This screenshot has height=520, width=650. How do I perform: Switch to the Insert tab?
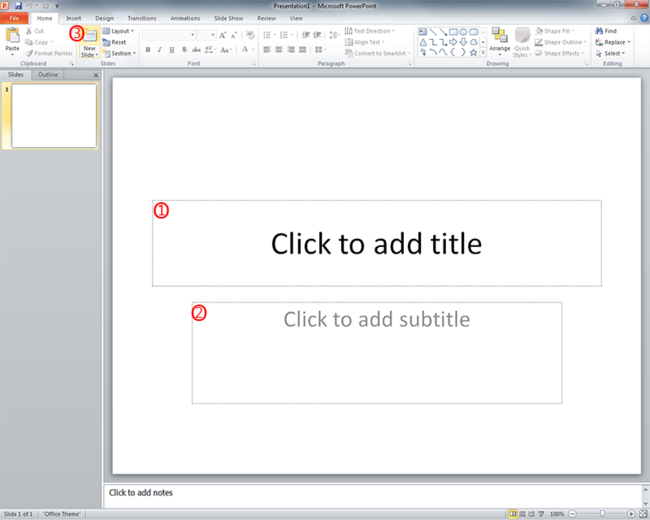coord(74,18)
